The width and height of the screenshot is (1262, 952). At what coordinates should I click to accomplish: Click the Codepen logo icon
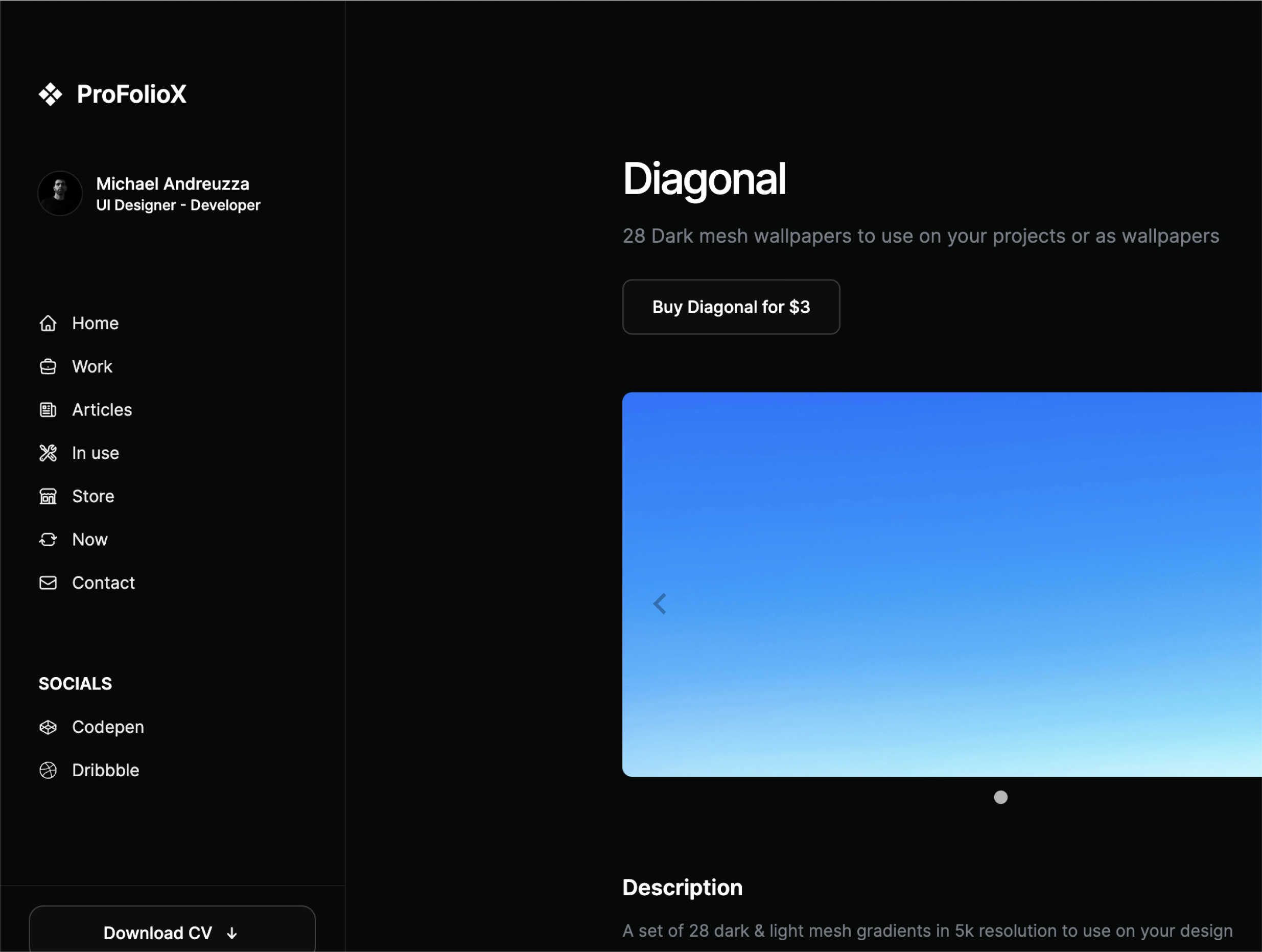click(48, 728)
